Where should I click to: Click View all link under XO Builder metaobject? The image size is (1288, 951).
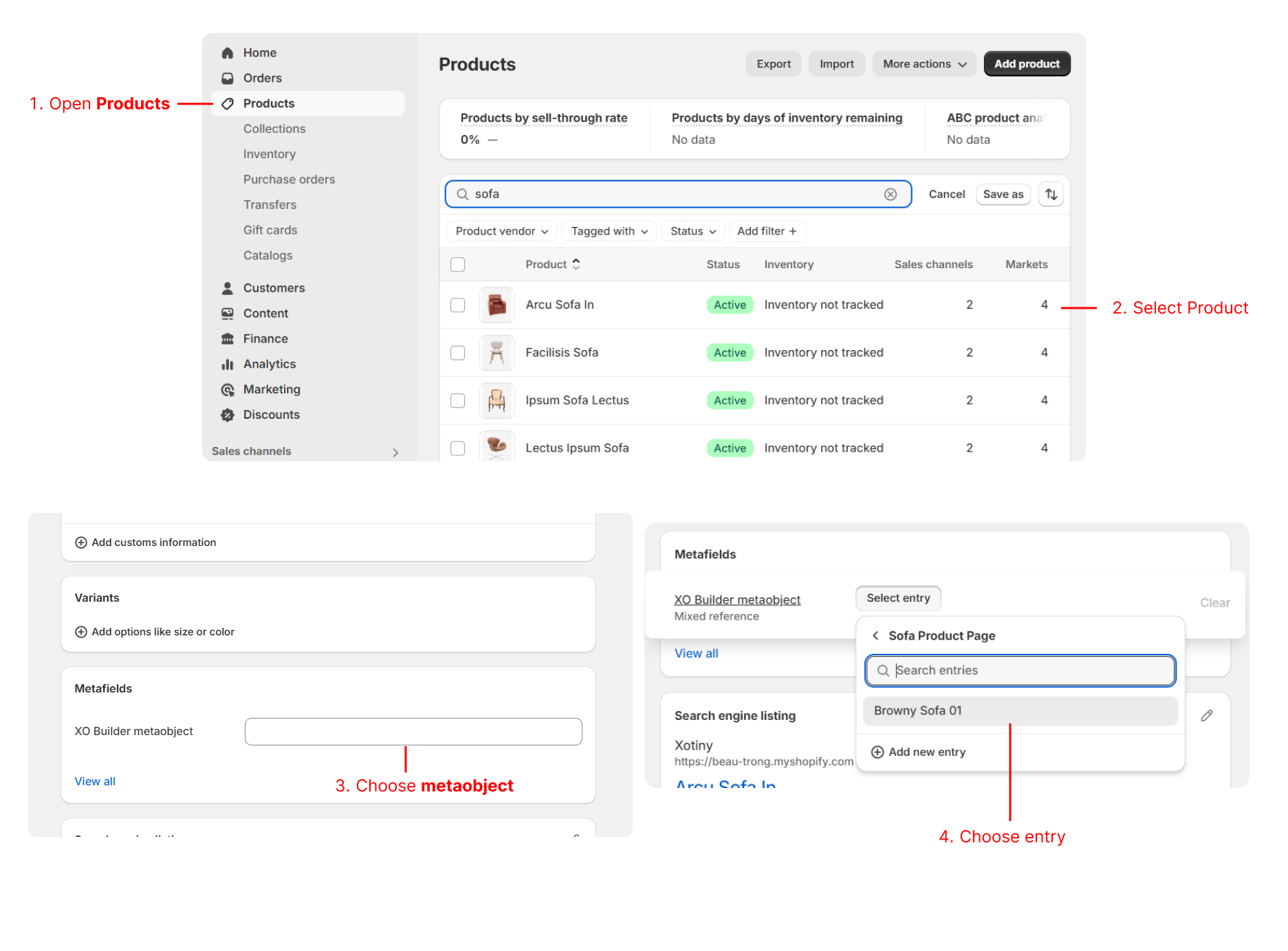pyautogui.click(x=95, y=781)
